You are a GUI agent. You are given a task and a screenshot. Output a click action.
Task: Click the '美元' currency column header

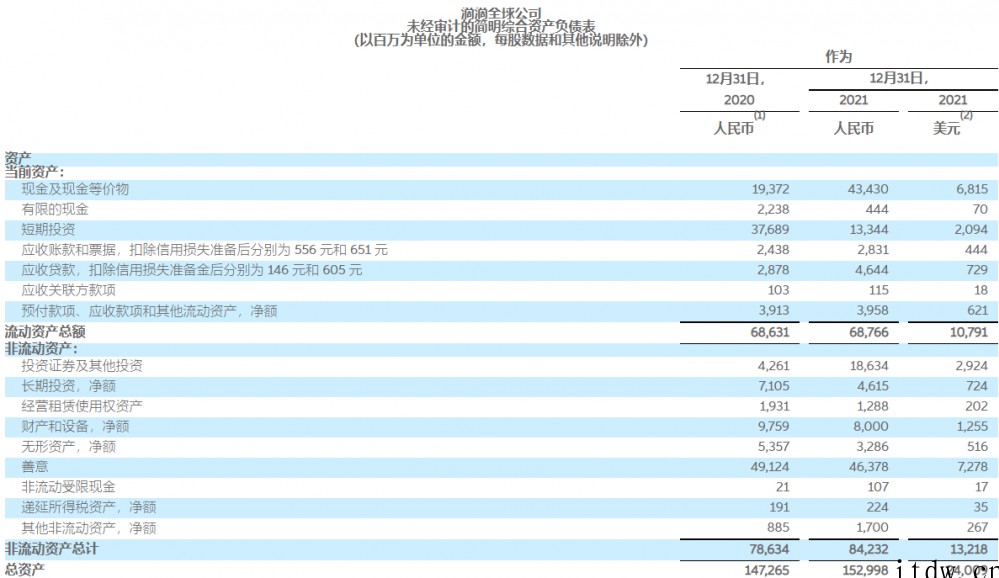tap(946, 128)
